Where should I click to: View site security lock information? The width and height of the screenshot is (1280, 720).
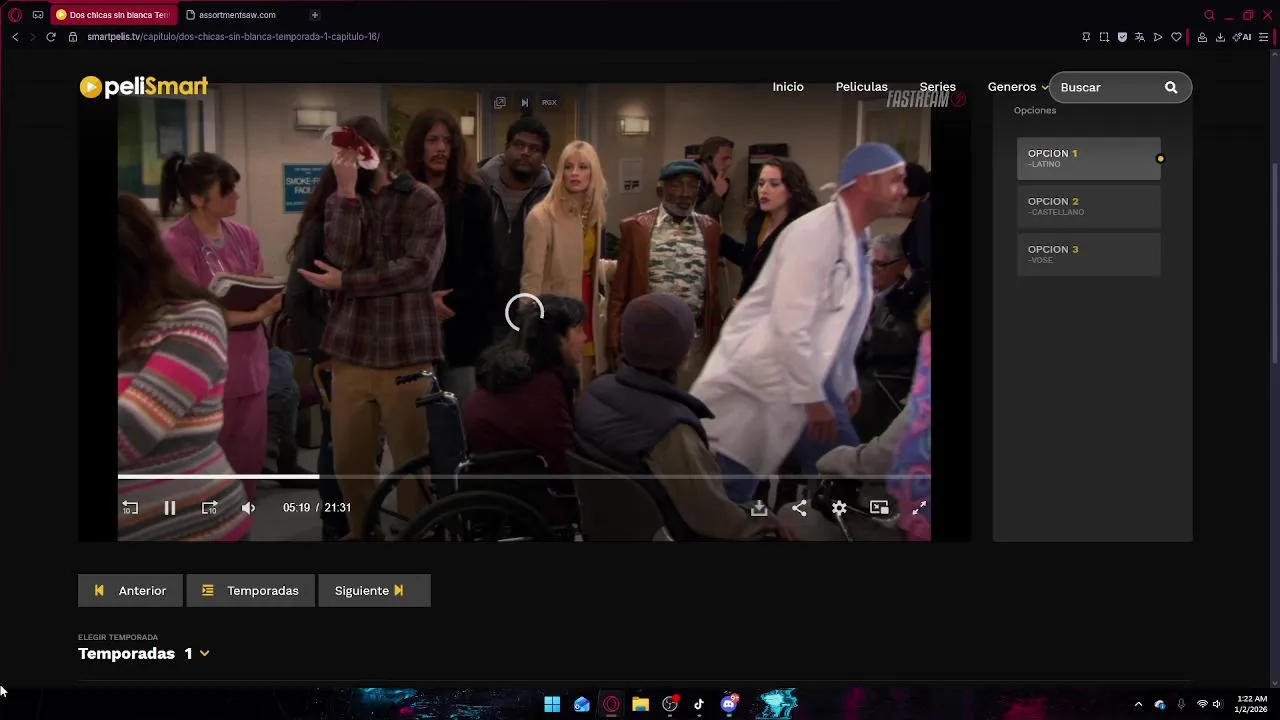(73, 37)
